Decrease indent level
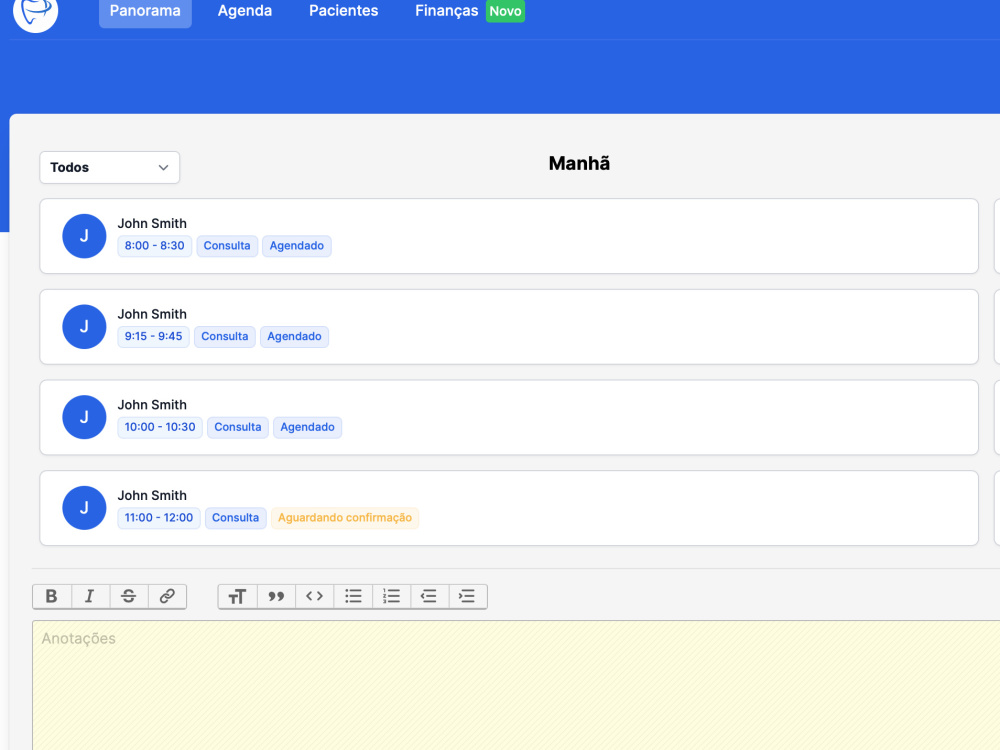Image resolution: width=1000 pixels, height=750 pixels. (429, 596)
